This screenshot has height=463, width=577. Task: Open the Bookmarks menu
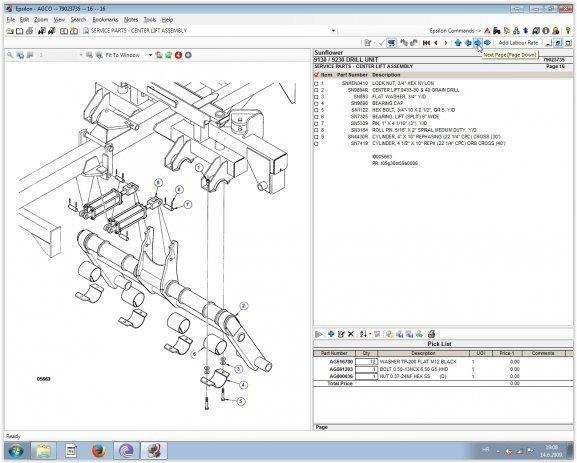click(x=105, y=20)
